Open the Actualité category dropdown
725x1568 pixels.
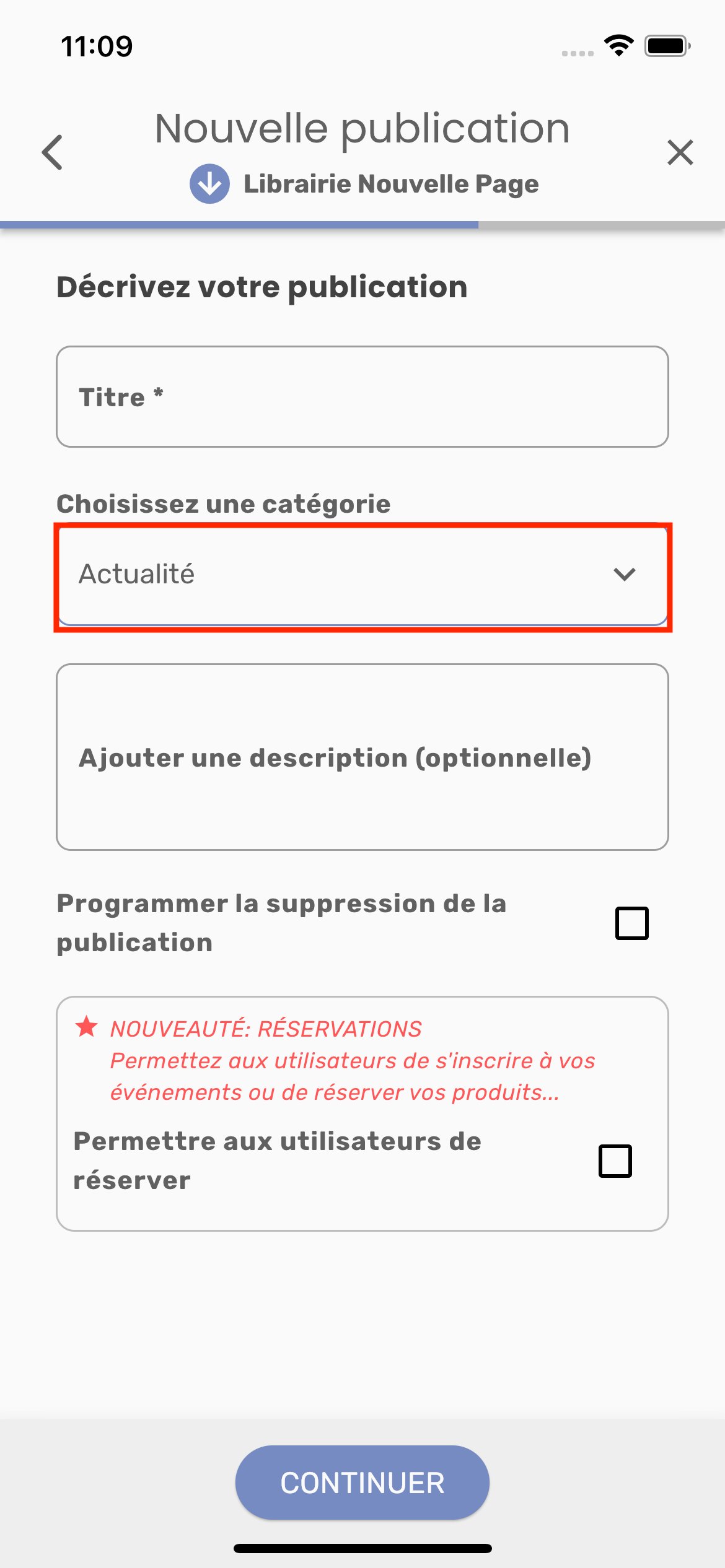tap(347, 574)
